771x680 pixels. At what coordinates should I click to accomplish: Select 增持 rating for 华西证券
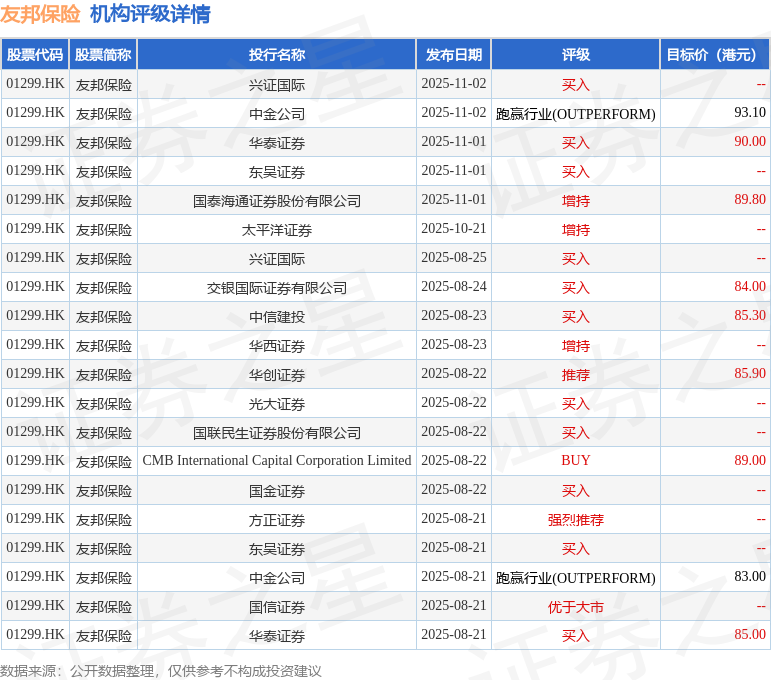point(576,346)
